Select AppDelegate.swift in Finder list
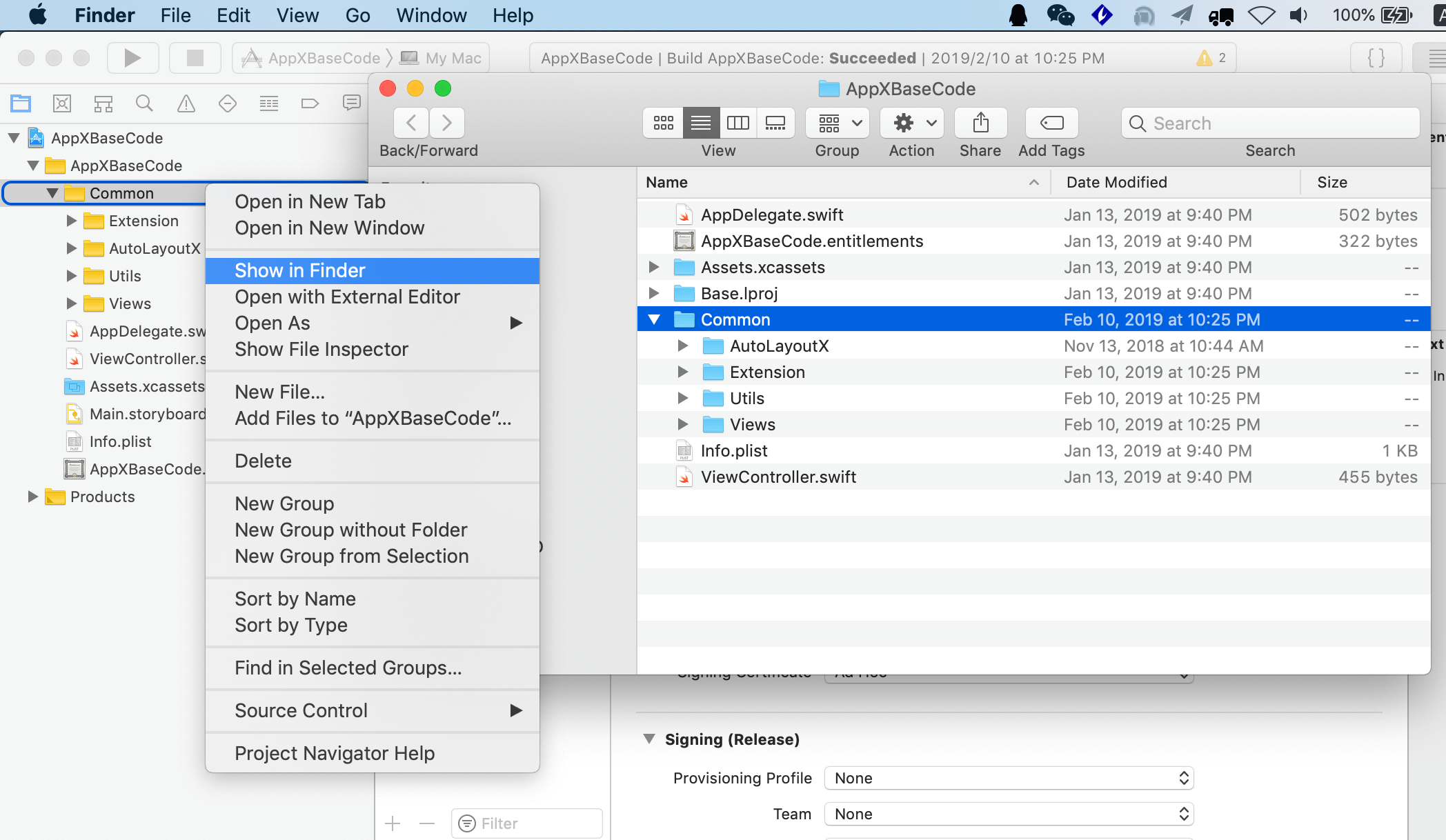The height and width of the screenshot is (840, 1446). tap(1033, 215)
